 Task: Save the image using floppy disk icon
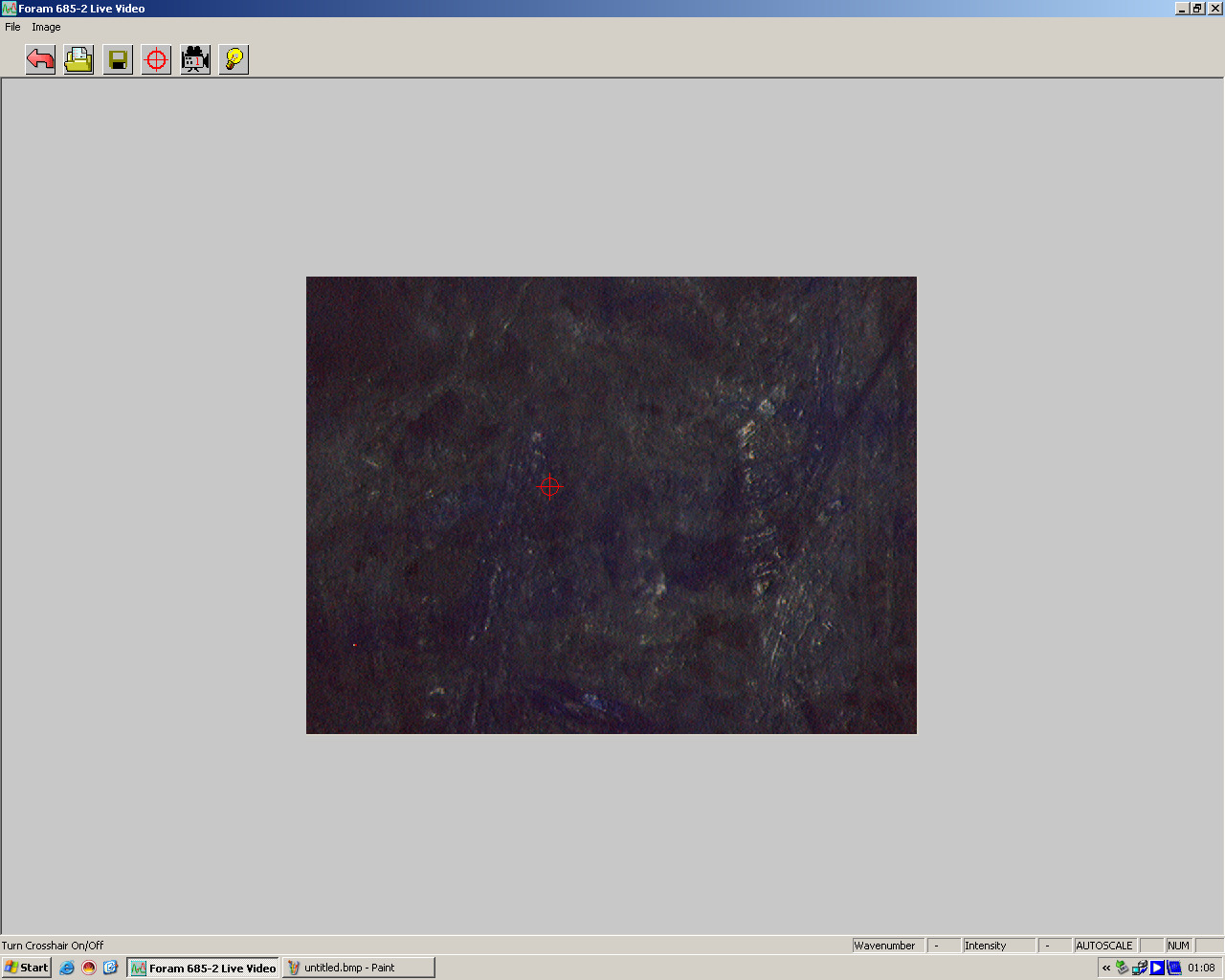click(118, 60)
